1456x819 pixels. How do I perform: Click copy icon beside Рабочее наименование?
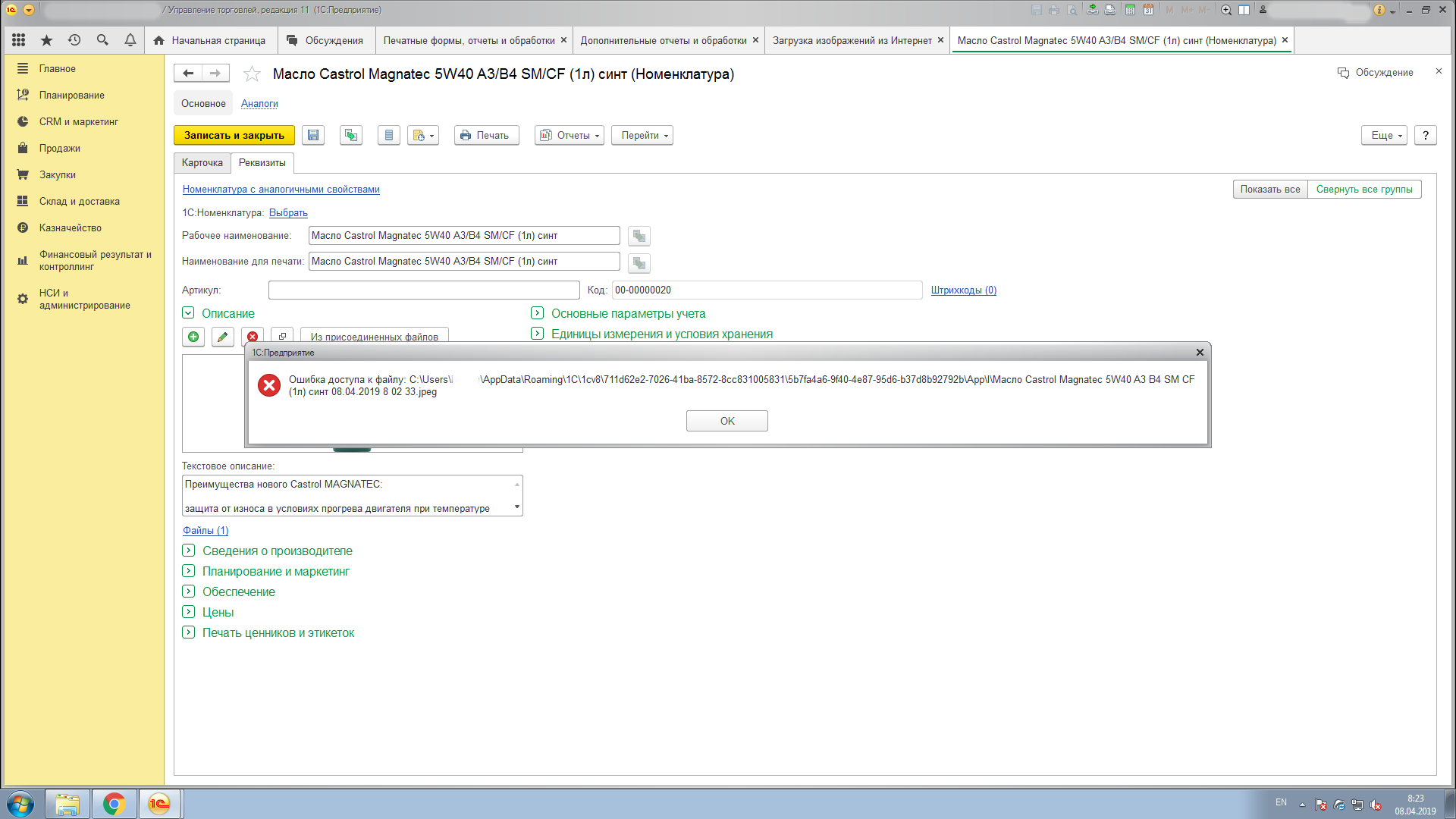639,236
